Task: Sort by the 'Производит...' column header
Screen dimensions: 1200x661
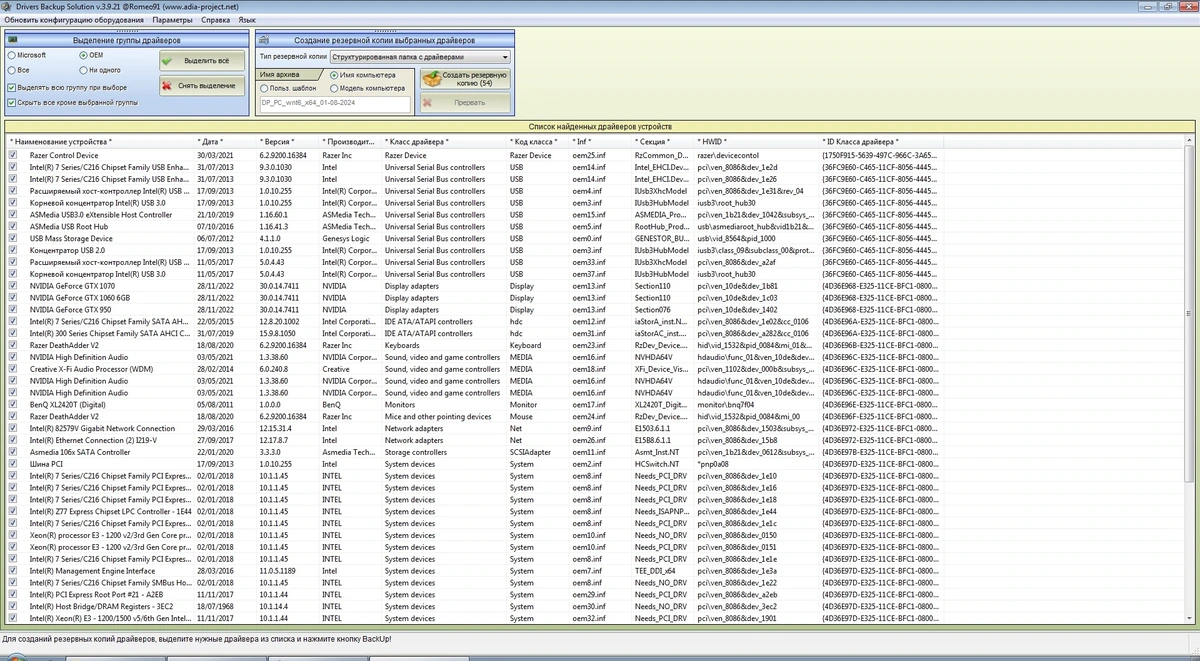Action: pyautogui.click(x=351, y=142)
